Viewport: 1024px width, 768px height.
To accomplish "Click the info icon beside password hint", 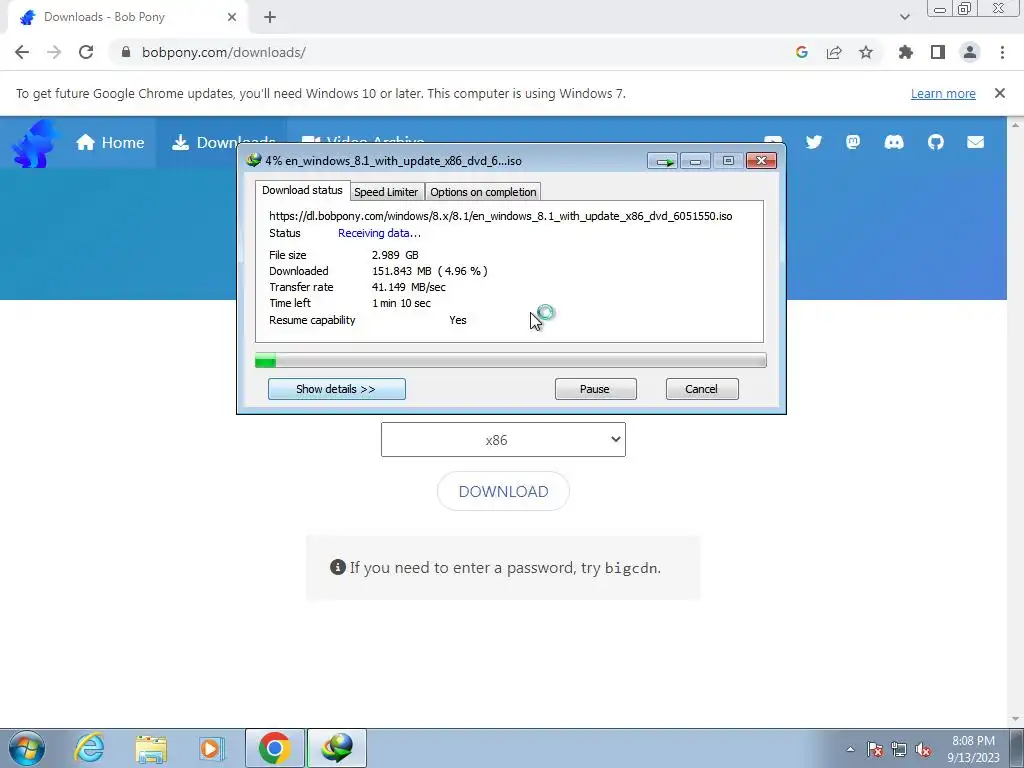I will pos(338,567).
